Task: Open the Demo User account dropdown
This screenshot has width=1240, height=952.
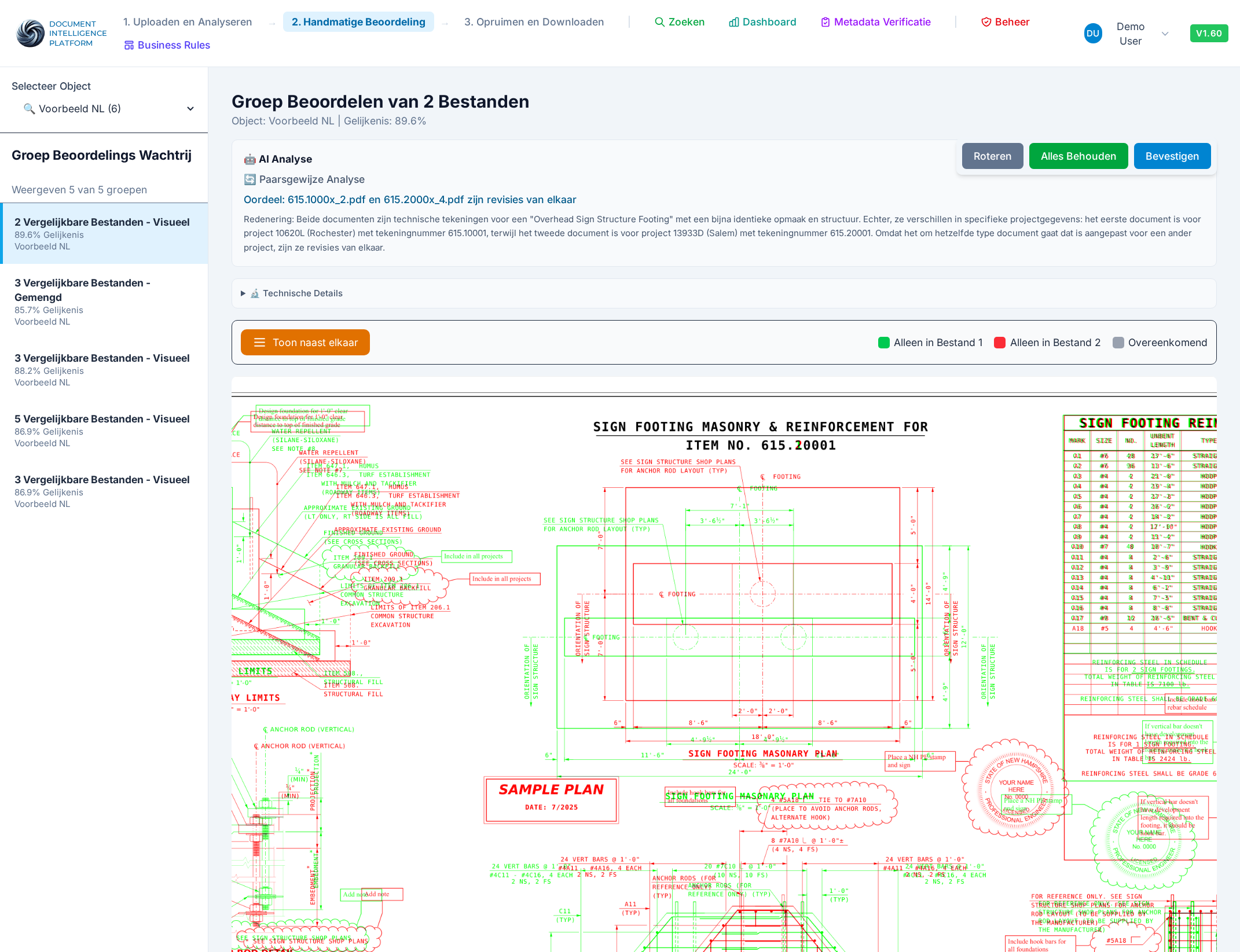Action: (1127, 34)
